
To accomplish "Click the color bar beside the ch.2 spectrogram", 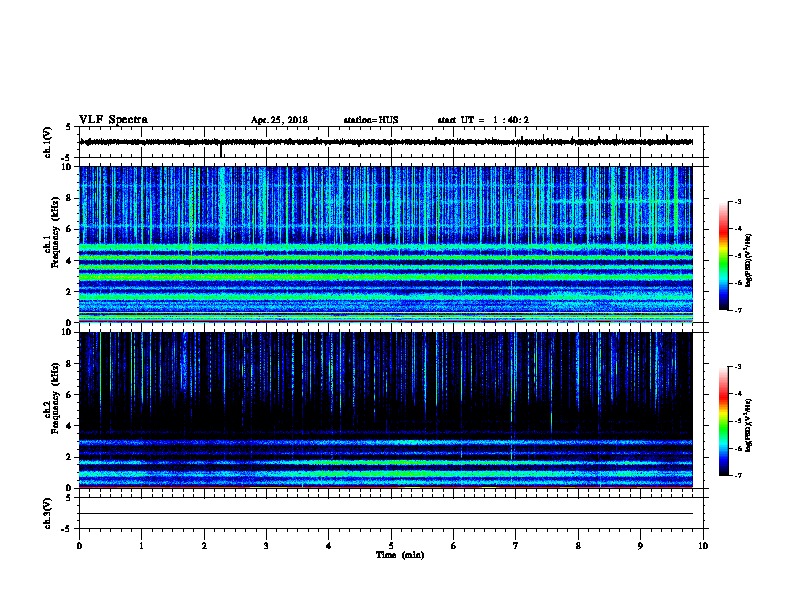I will click(724, 421).
